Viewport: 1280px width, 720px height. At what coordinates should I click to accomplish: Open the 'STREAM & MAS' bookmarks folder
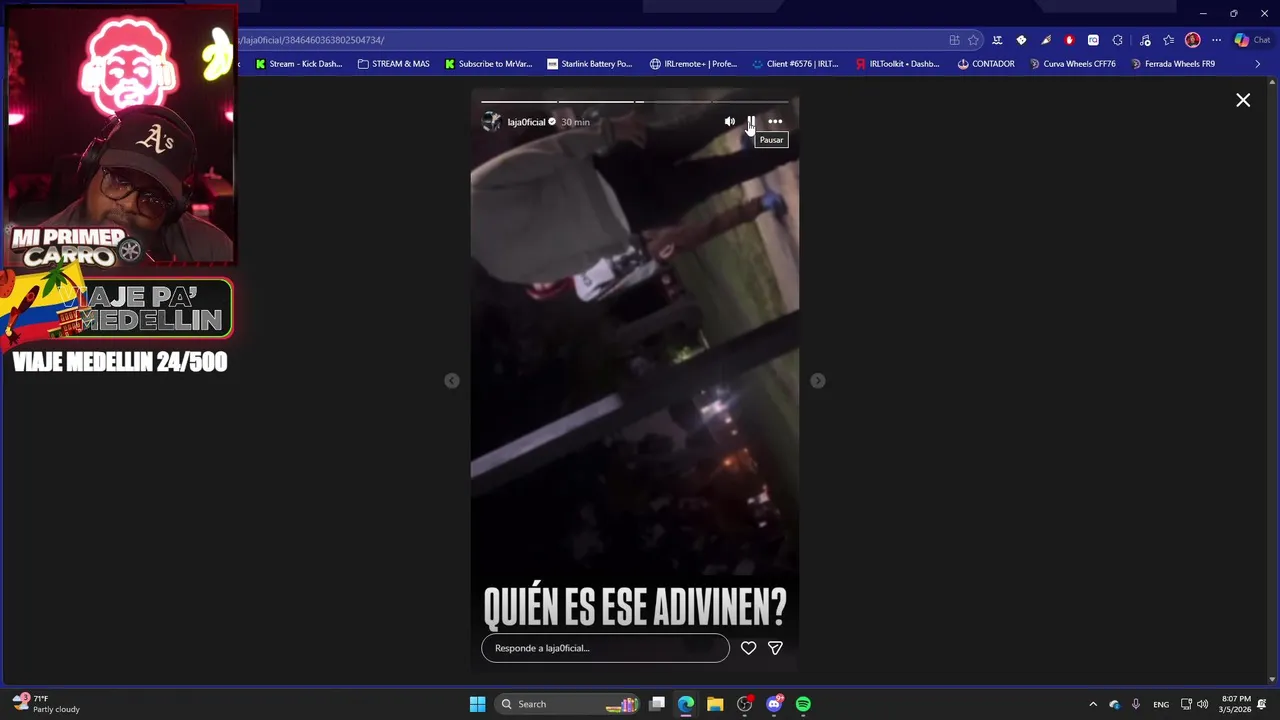[393, 64]
